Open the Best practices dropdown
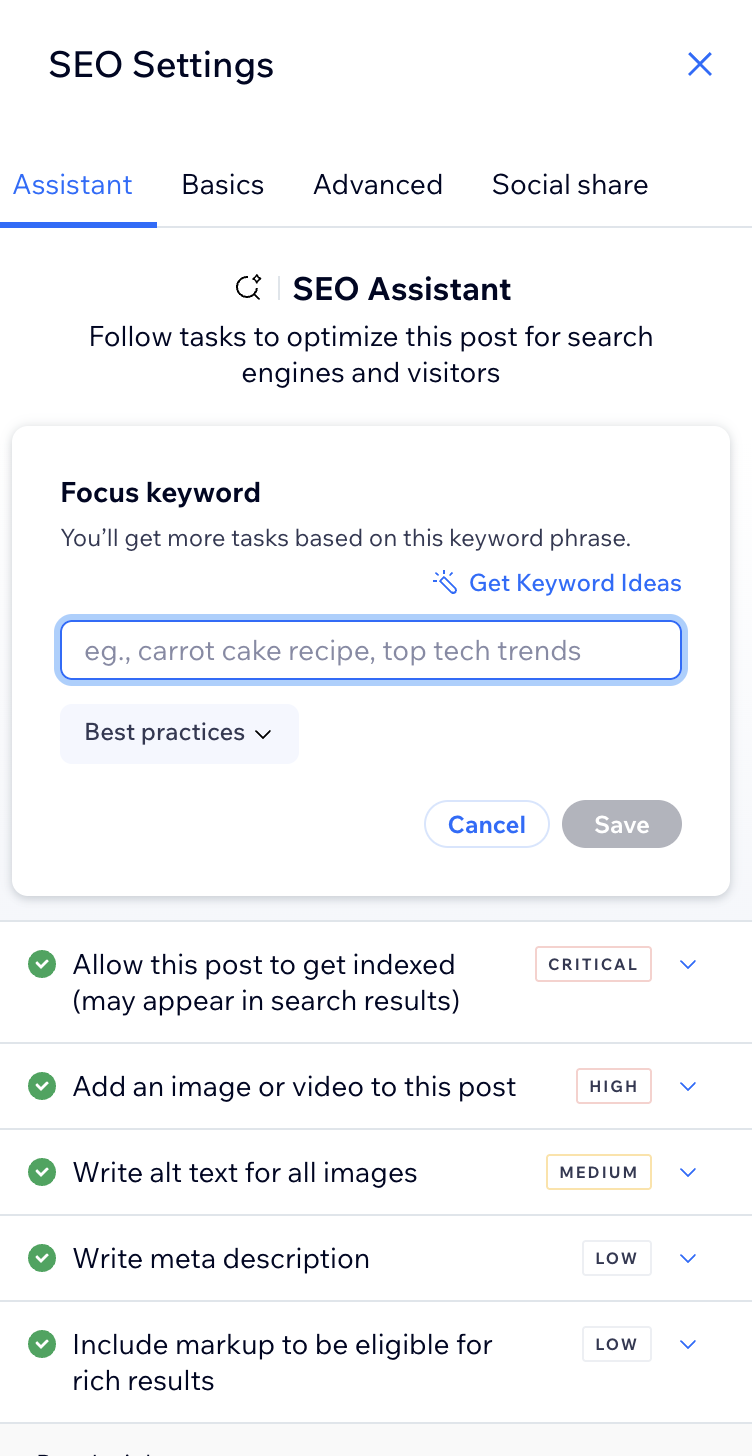 (179, 733)
